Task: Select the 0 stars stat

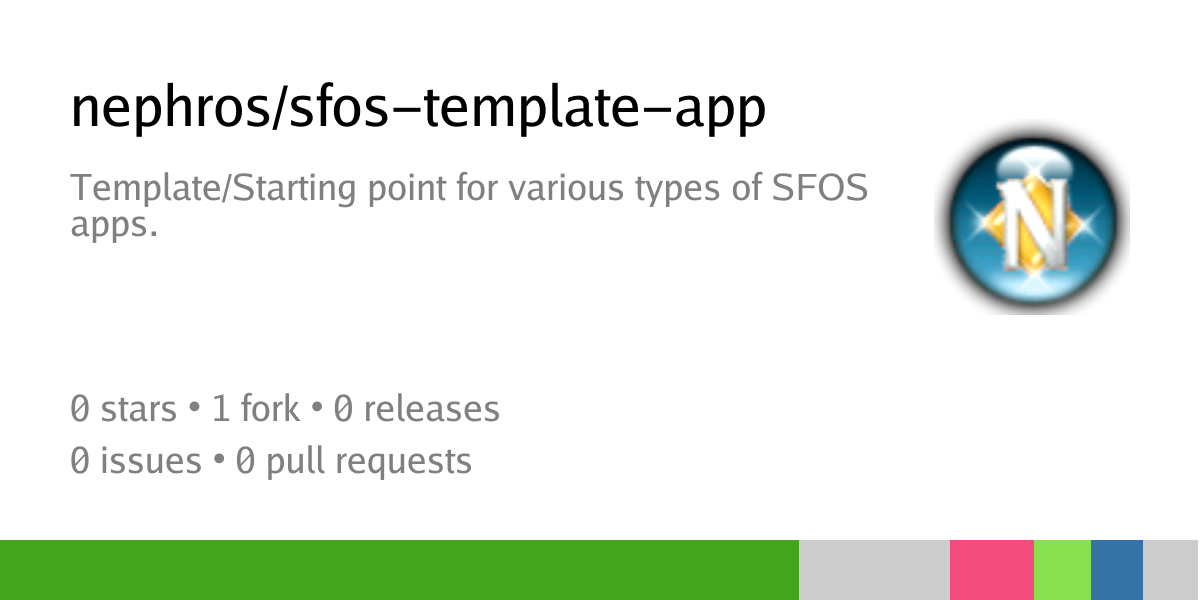Action: (x=122, y=408)
